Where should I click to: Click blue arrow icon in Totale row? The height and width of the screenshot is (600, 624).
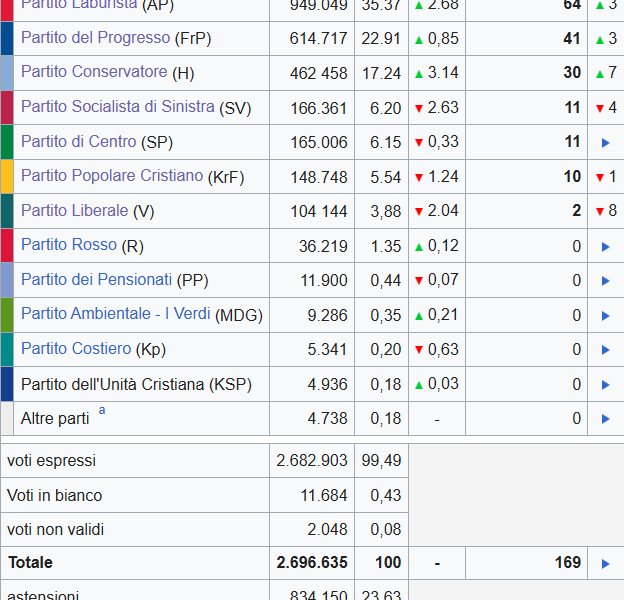(605, 564)
